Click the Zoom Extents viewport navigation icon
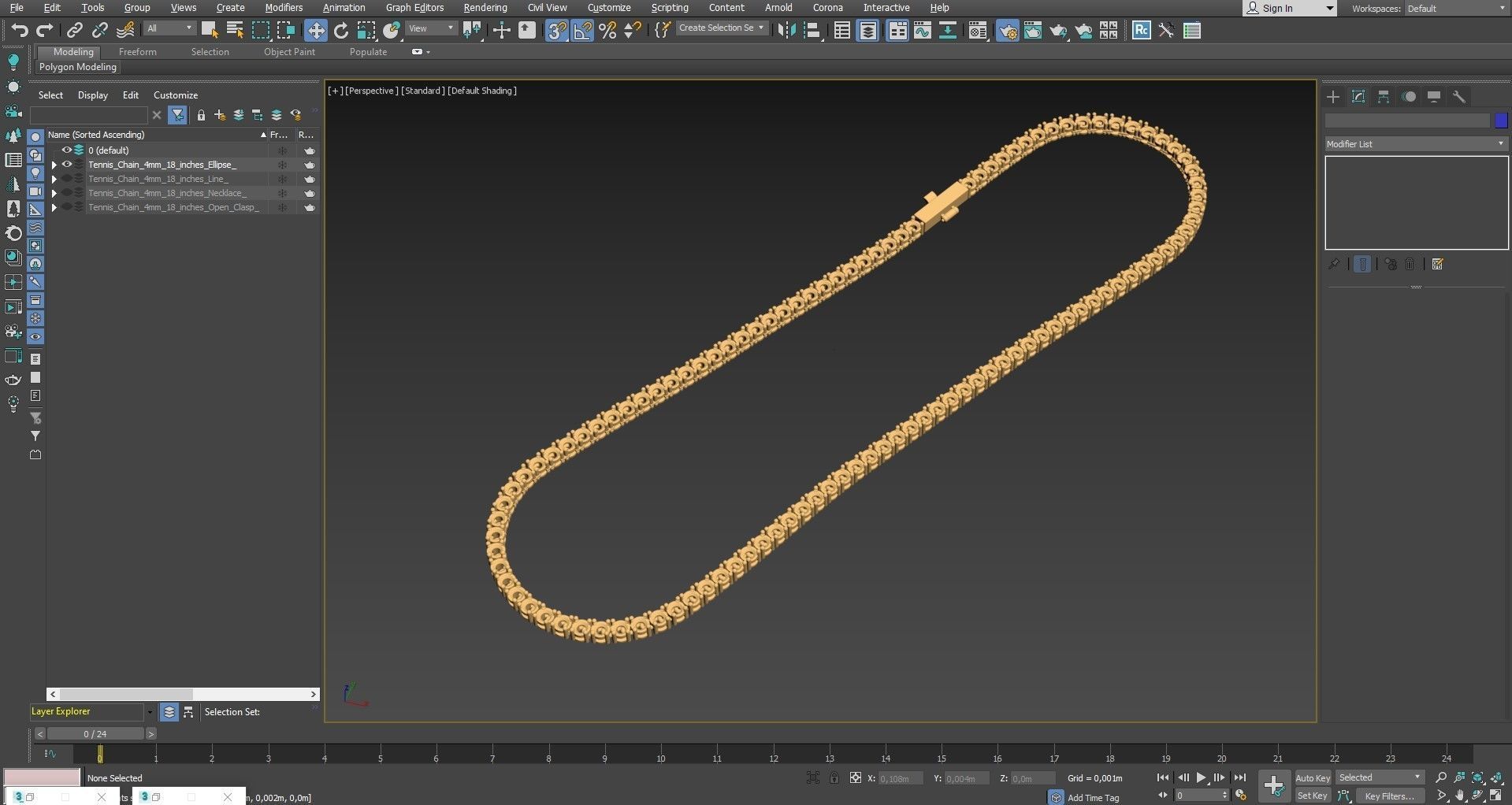The width and height of the screenshot is (1512, 805). [1478, 778]
